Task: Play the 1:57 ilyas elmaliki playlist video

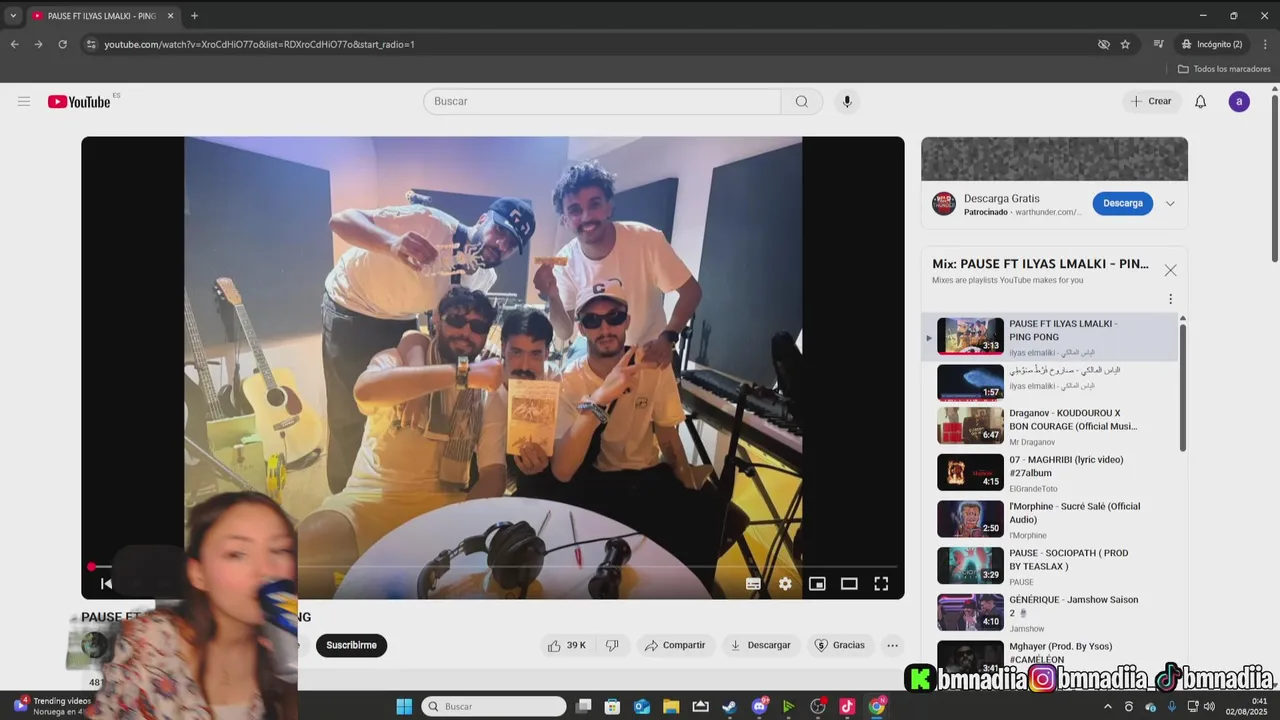Action: click(x=1050, y=382)
